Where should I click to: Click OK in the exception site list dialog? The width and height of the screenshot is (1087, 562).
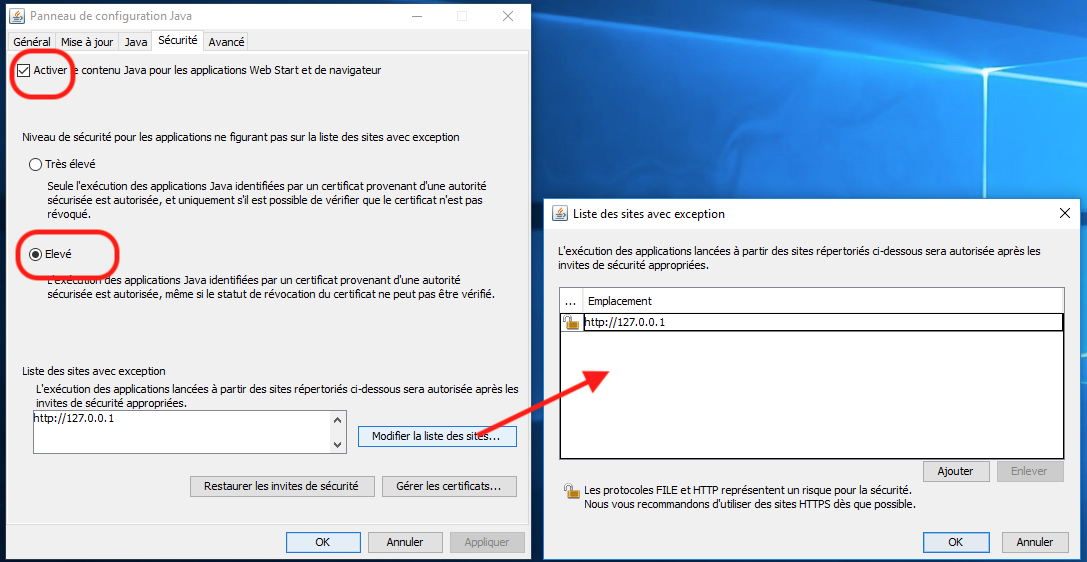955,542
